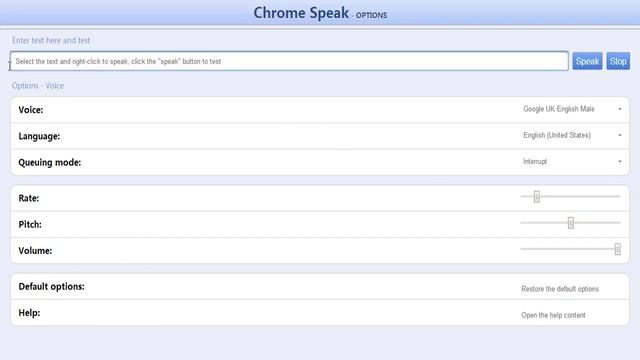Click the Rate slider handle

click(537, 197)
